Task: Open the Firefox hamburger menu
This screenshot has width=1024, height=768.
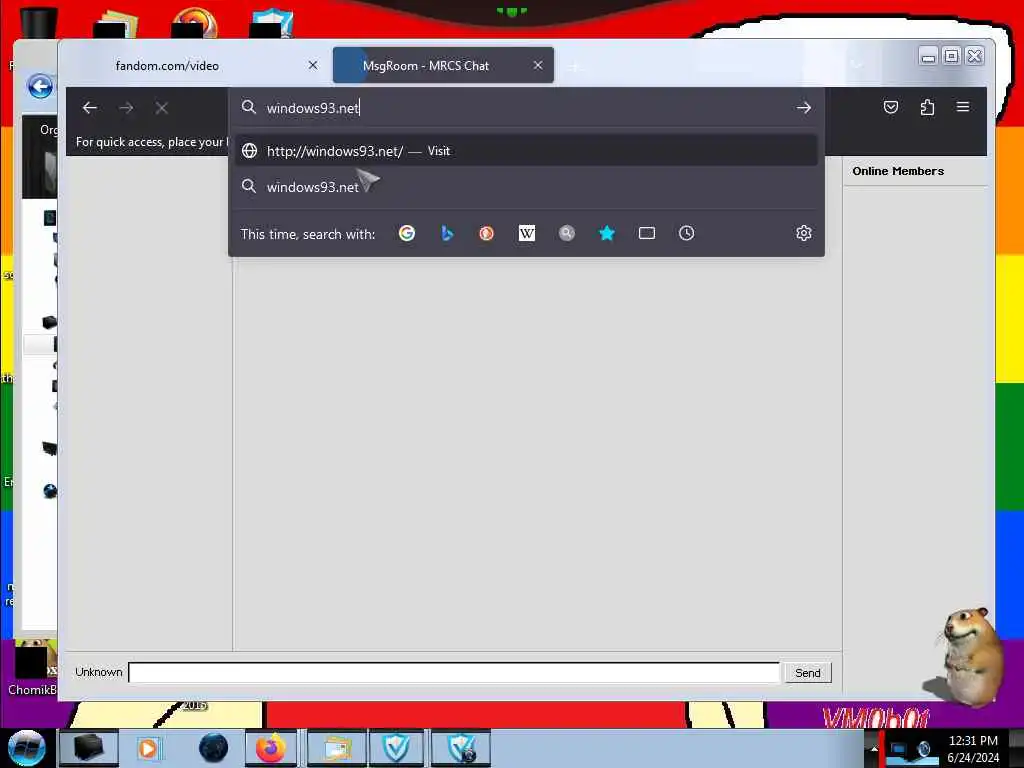Action: 963,107
